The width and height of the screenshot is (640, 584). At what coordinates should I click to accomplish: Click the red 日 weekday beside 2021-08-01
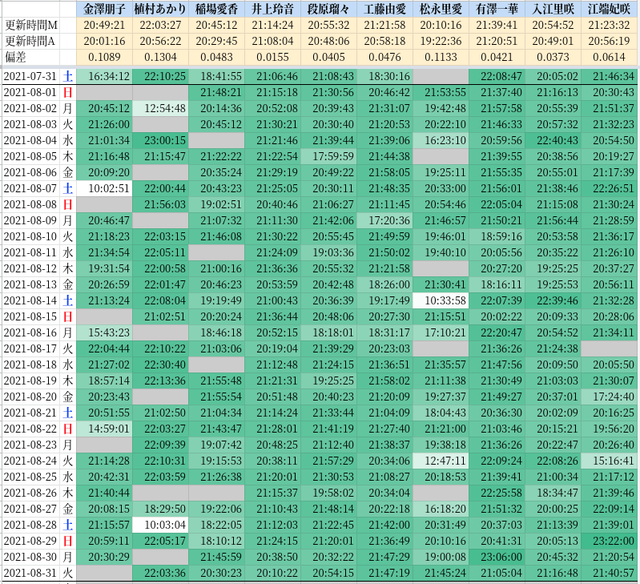68,92
